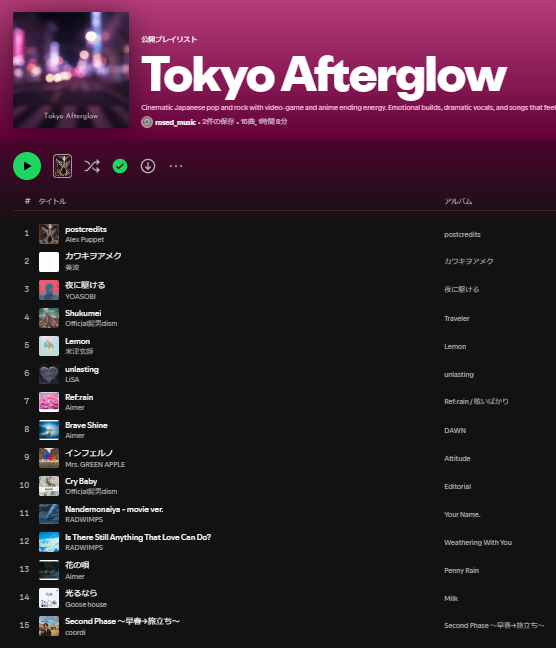Open the Traveler album link
This screenshot has height=648, width=556.
(x=457, y=319)
